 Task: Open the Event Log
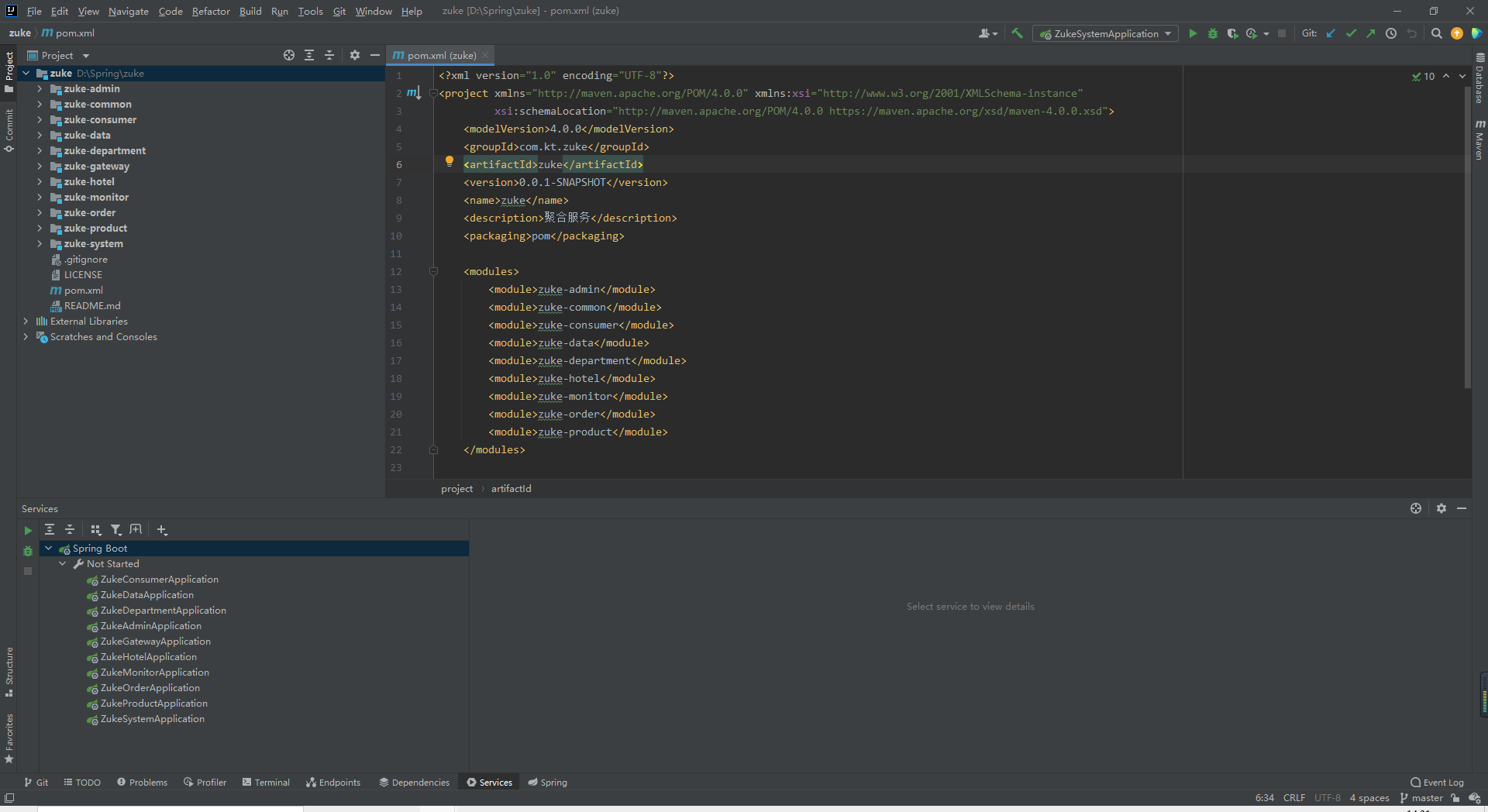pos(1437,783)
